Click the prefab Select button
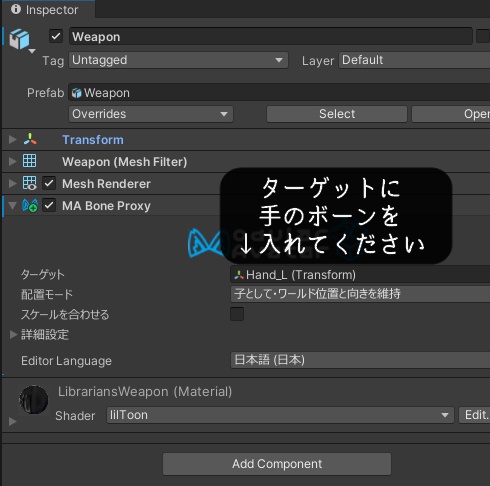The height and width of the screenshot is (486, 490). 337,114
